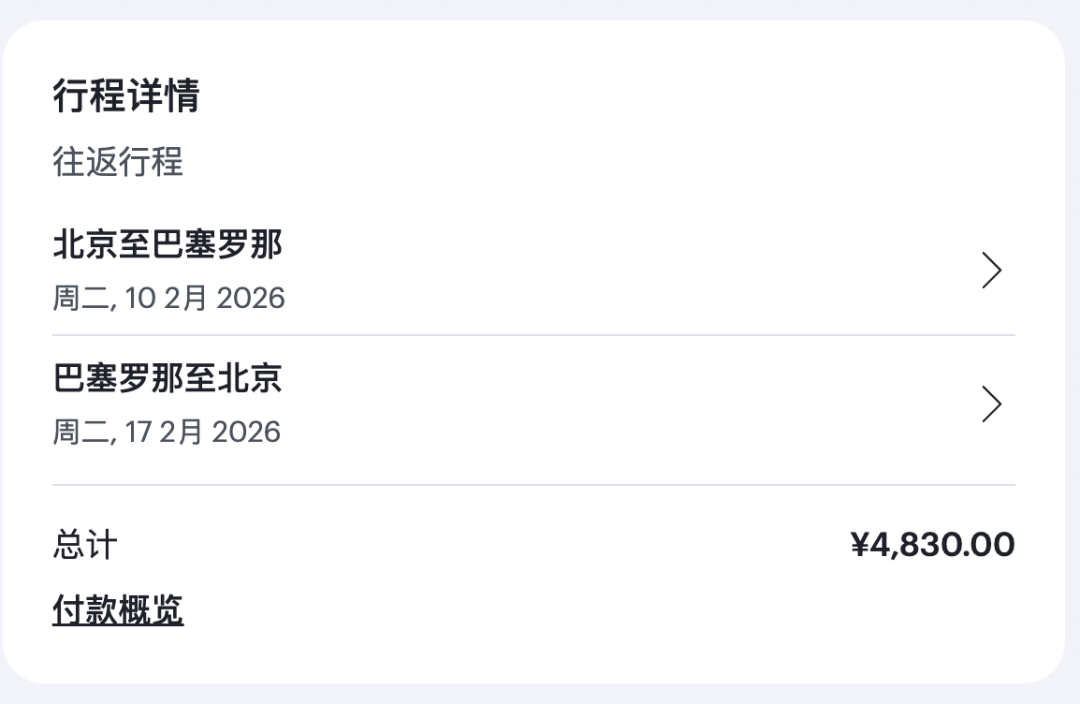Expand the 巴塞罗那至北京 flight chevron arrow

[991, 404]
